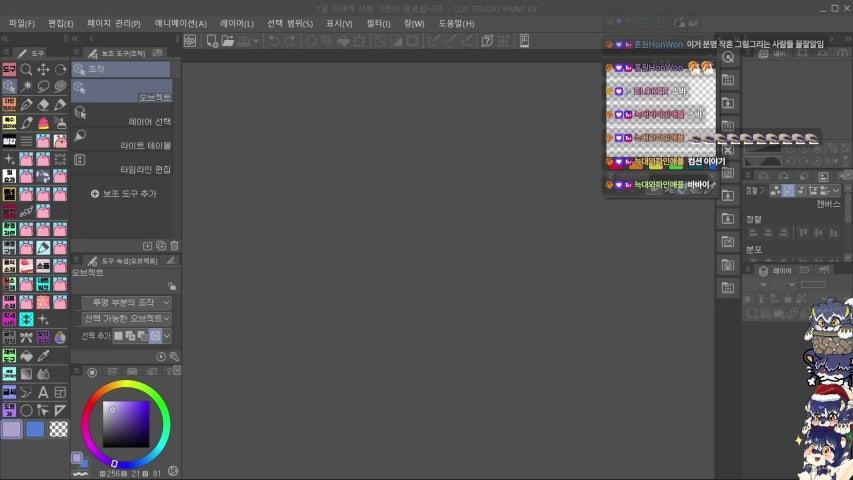The image size is (853, 480).
Task: Open 선택 가능한 오브젝트 dropdown
Action: pyautogui.click(x=127, y=318)
